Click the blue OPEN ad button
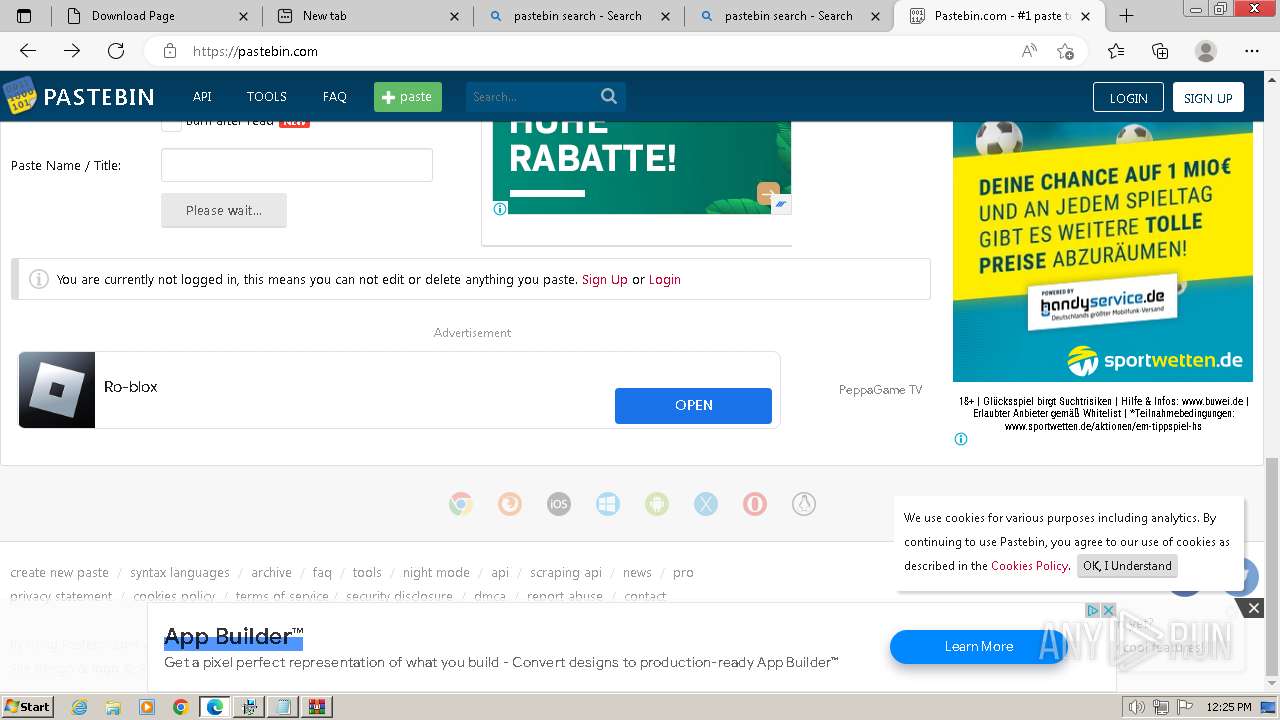This screenshot has height=720, width=1280. tap(693, 405)
